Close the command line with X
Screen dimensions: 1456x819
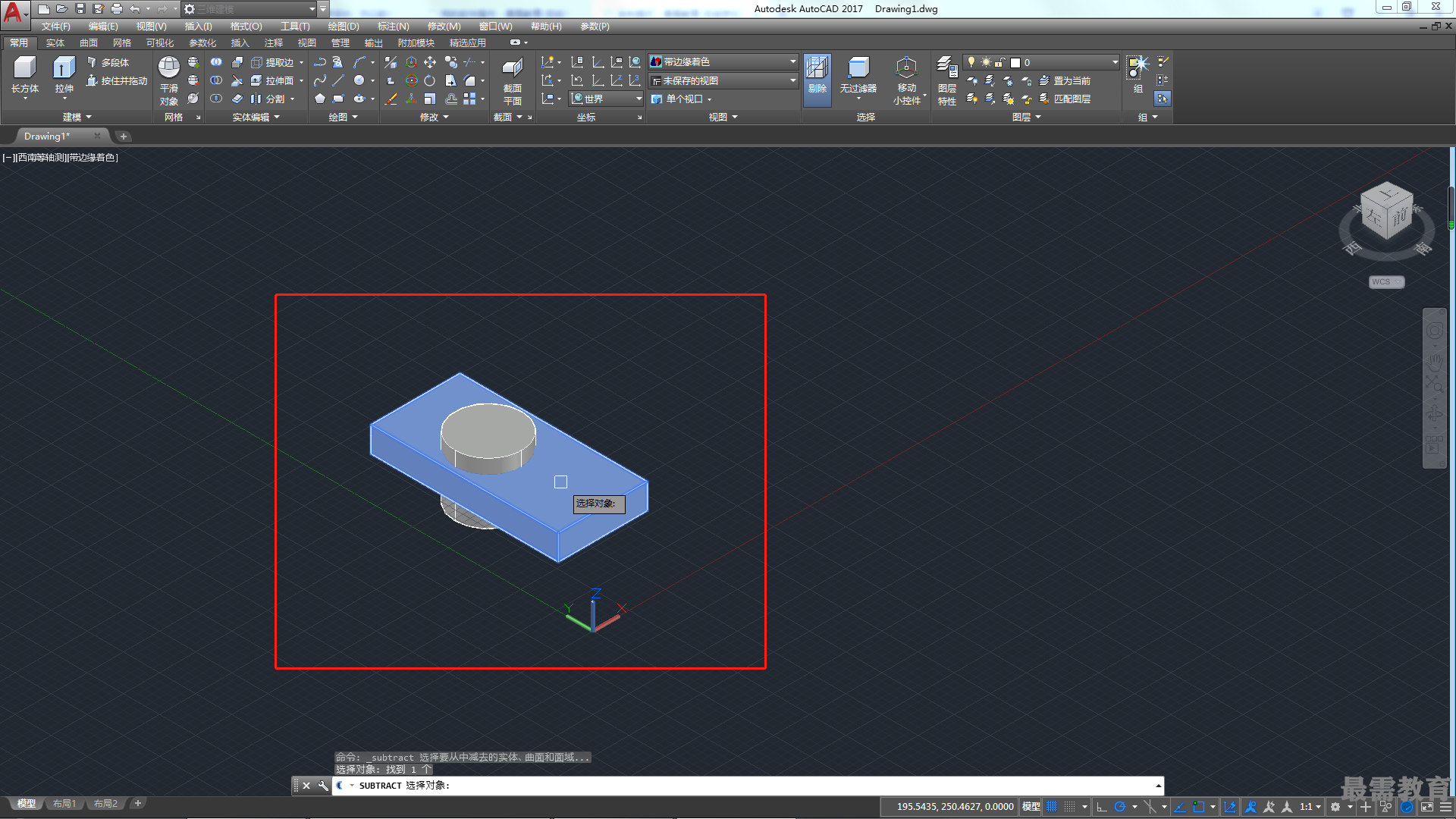click(306, 786)
